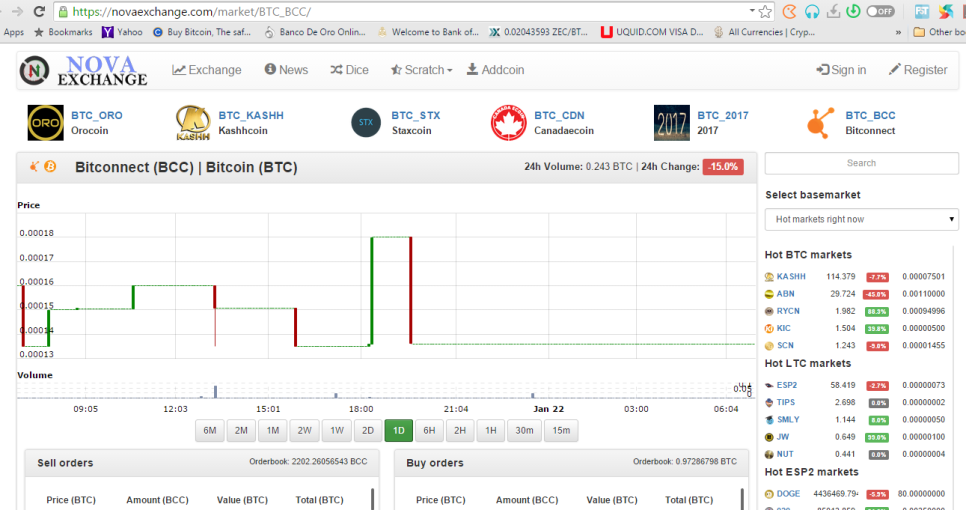Go to the Exchange menu item
The width and height of the screenshot is (966, 510).
207,70
